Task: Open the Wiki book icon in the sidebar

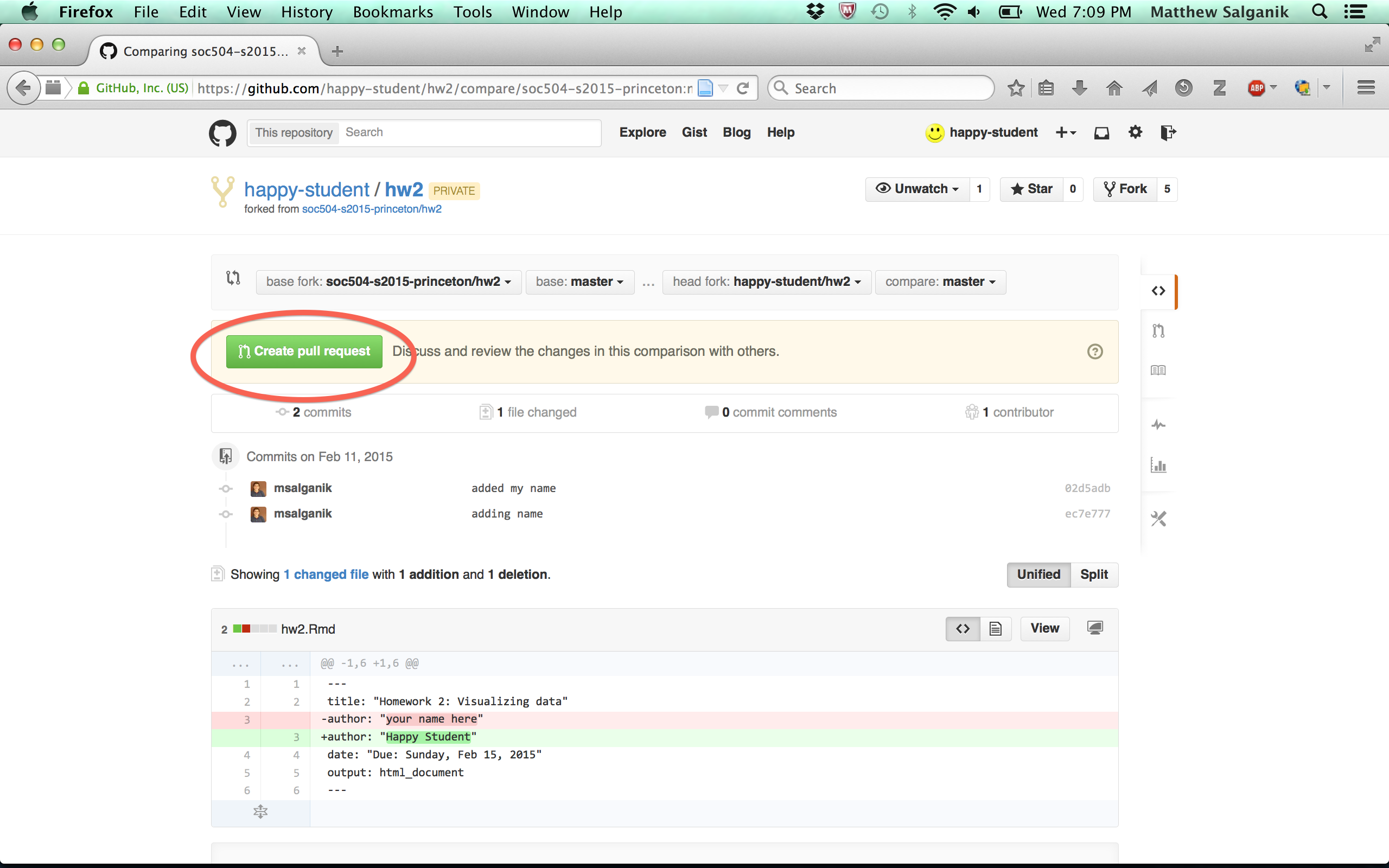Action: 1158,371
